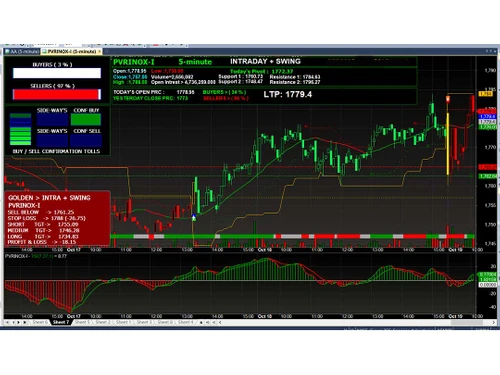500x375 pixels.
Task: Click the green-blue gradient strength block
Action: click(x=20, y=129)
